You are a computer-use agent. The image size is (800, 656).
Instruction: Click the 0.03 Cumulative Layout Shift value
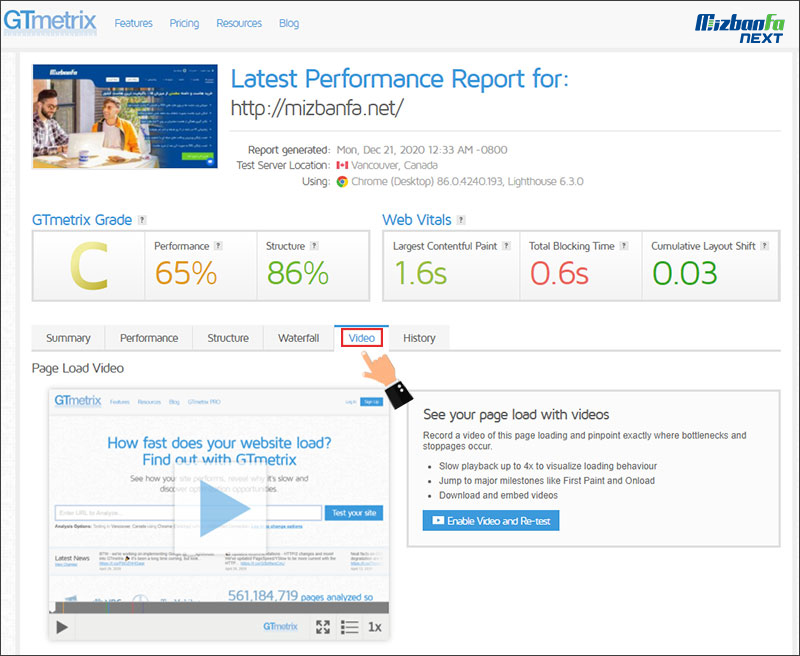tap(685, 273)
